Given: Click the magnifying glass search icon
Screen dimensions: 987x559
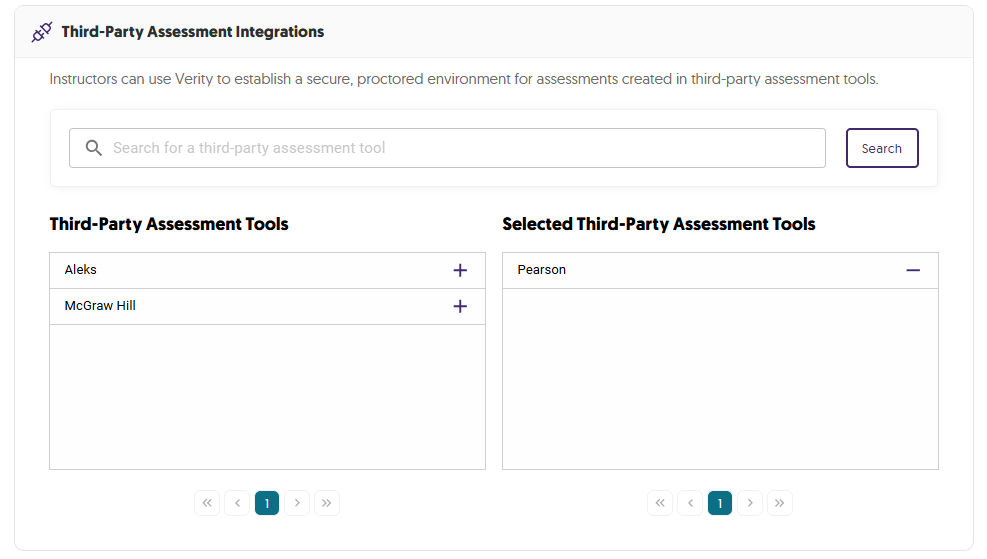Looking at the screenshot, I should tap(94, 148).
